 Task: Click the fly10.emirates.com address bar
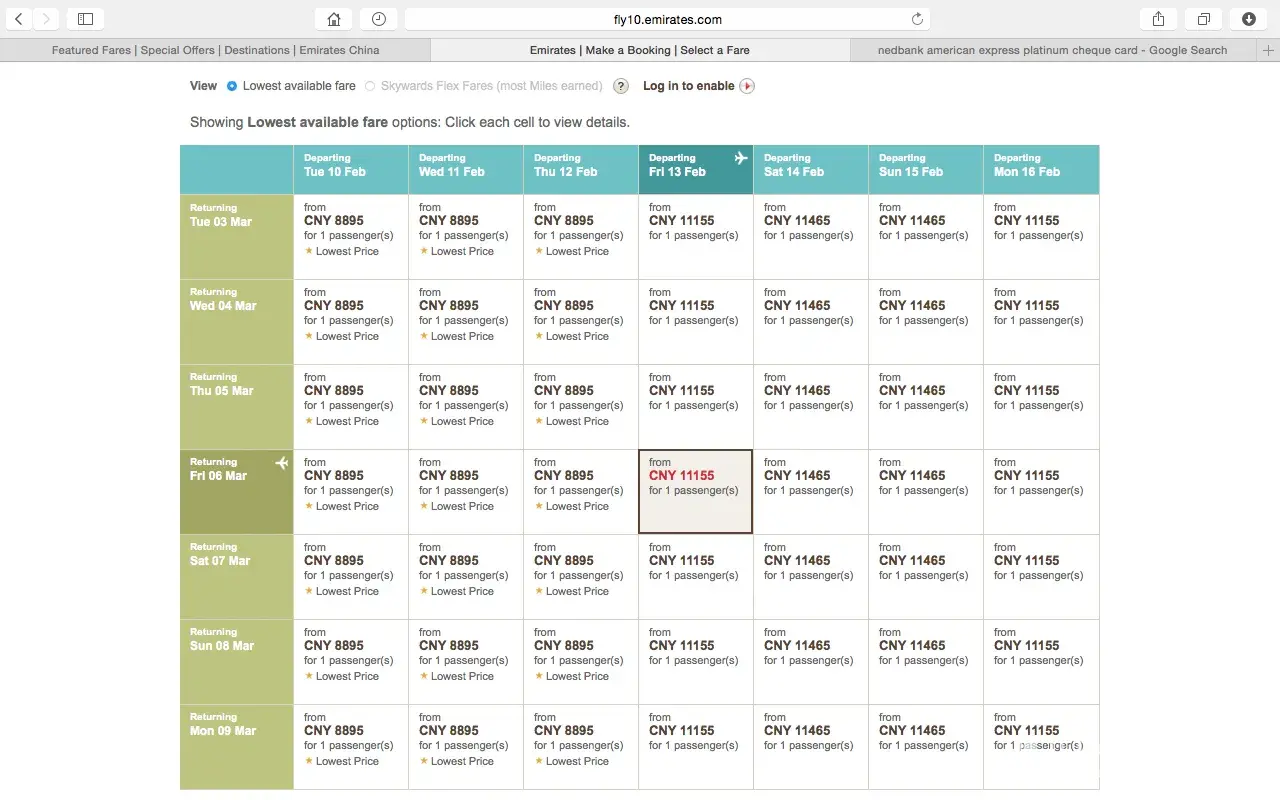tap(667, 19)
